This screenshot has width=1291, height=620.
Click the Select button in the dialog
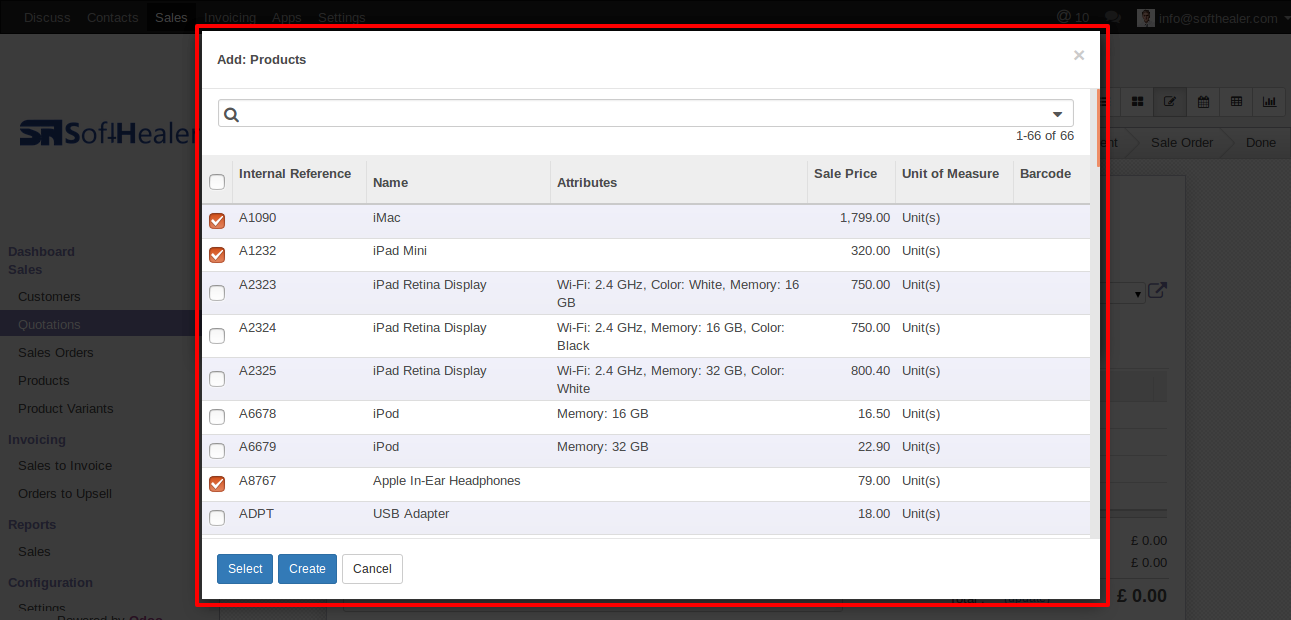point(245,569)
